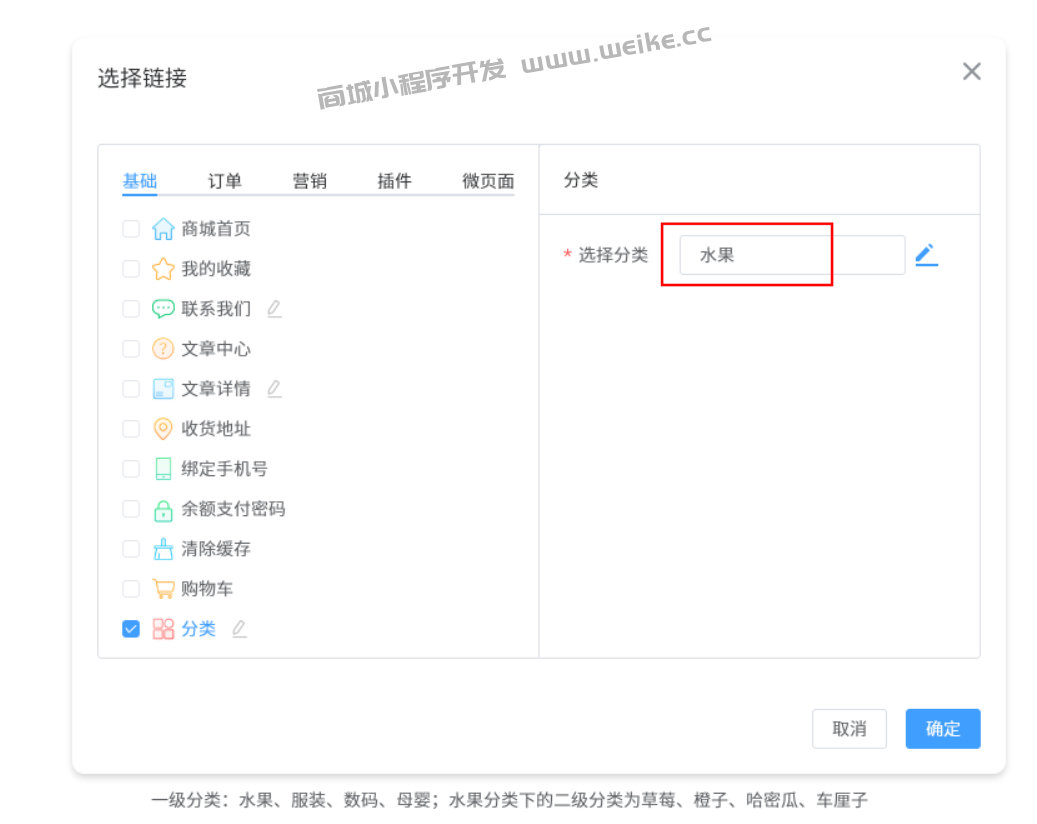Click the 绑定手机号 label text
Screen dimensions: 1037x824
pos(225,469)
